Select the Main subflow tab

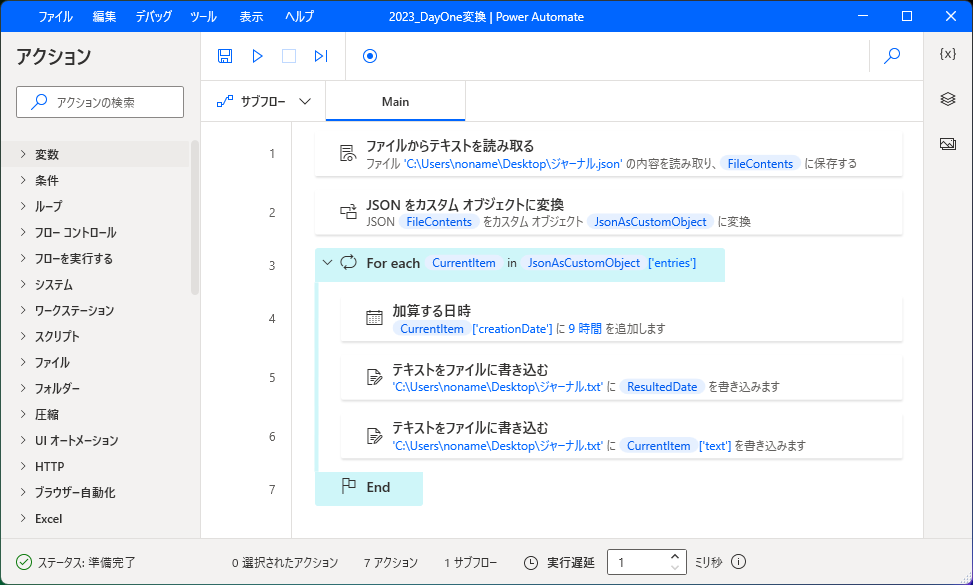pos(395,101)
